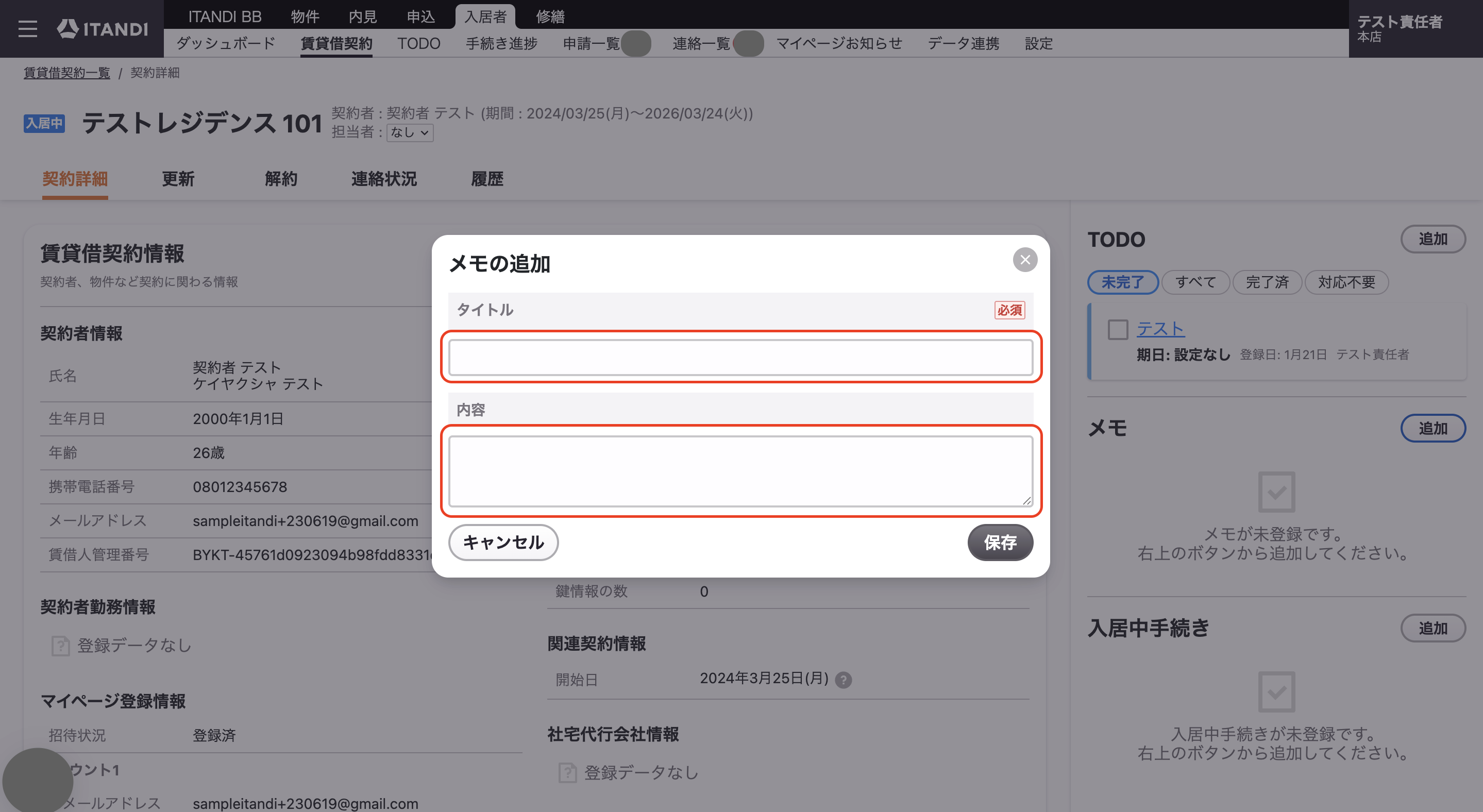Click the empty memo checkmark illustration
1483x812 pixels.
(1276, 492)
